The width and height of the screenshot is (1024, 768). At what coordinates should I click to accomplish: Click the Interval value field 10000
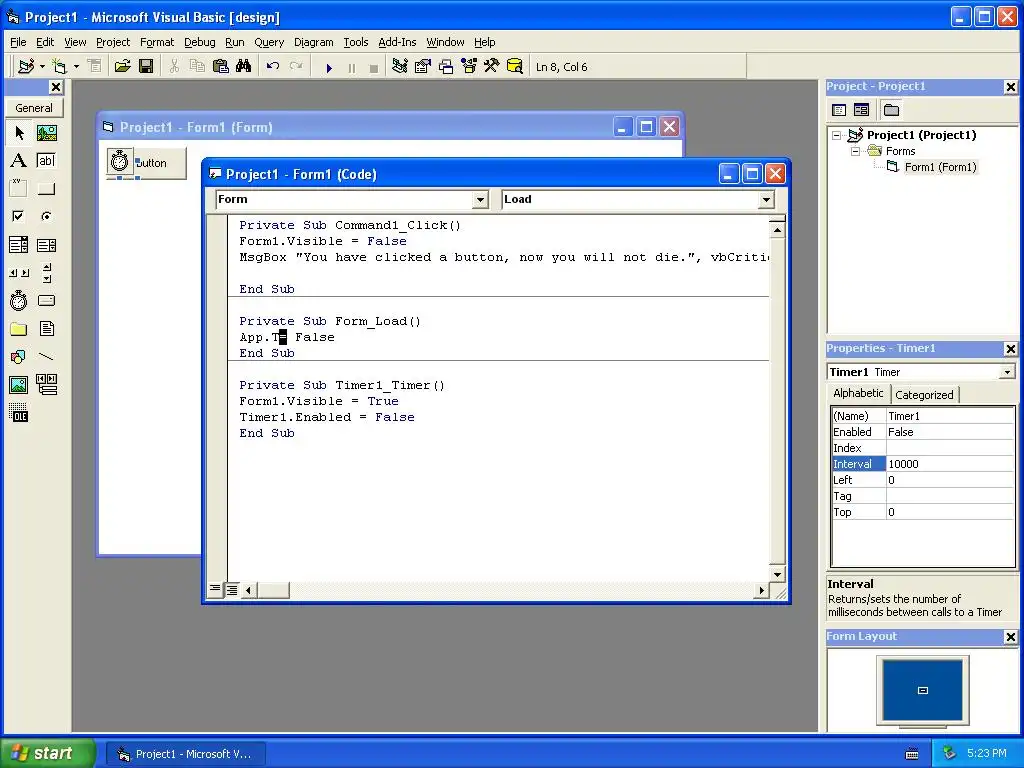pyautogui.click(x=950, y=464)
